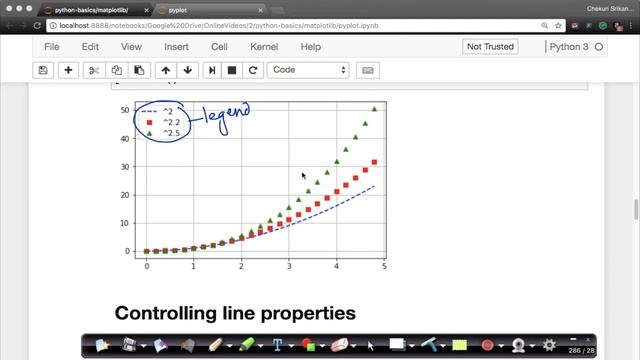The width and height of the screenshot is (640, 360).
Task: Expand the highlighter options arrow
Action: (x=260, y=346)
